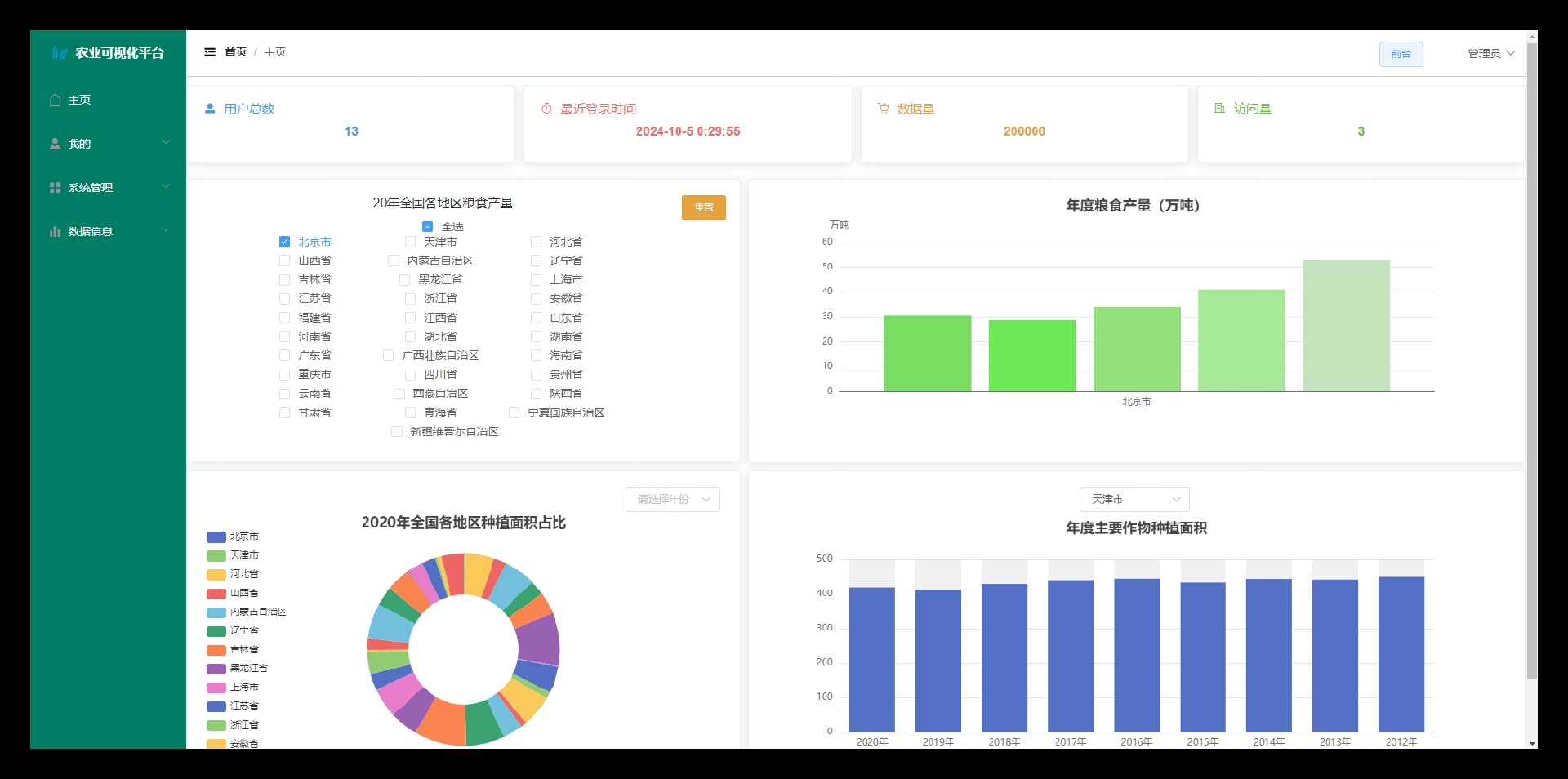Click the clock icon on 最近登录时间 card

click(x=546, y=108)
